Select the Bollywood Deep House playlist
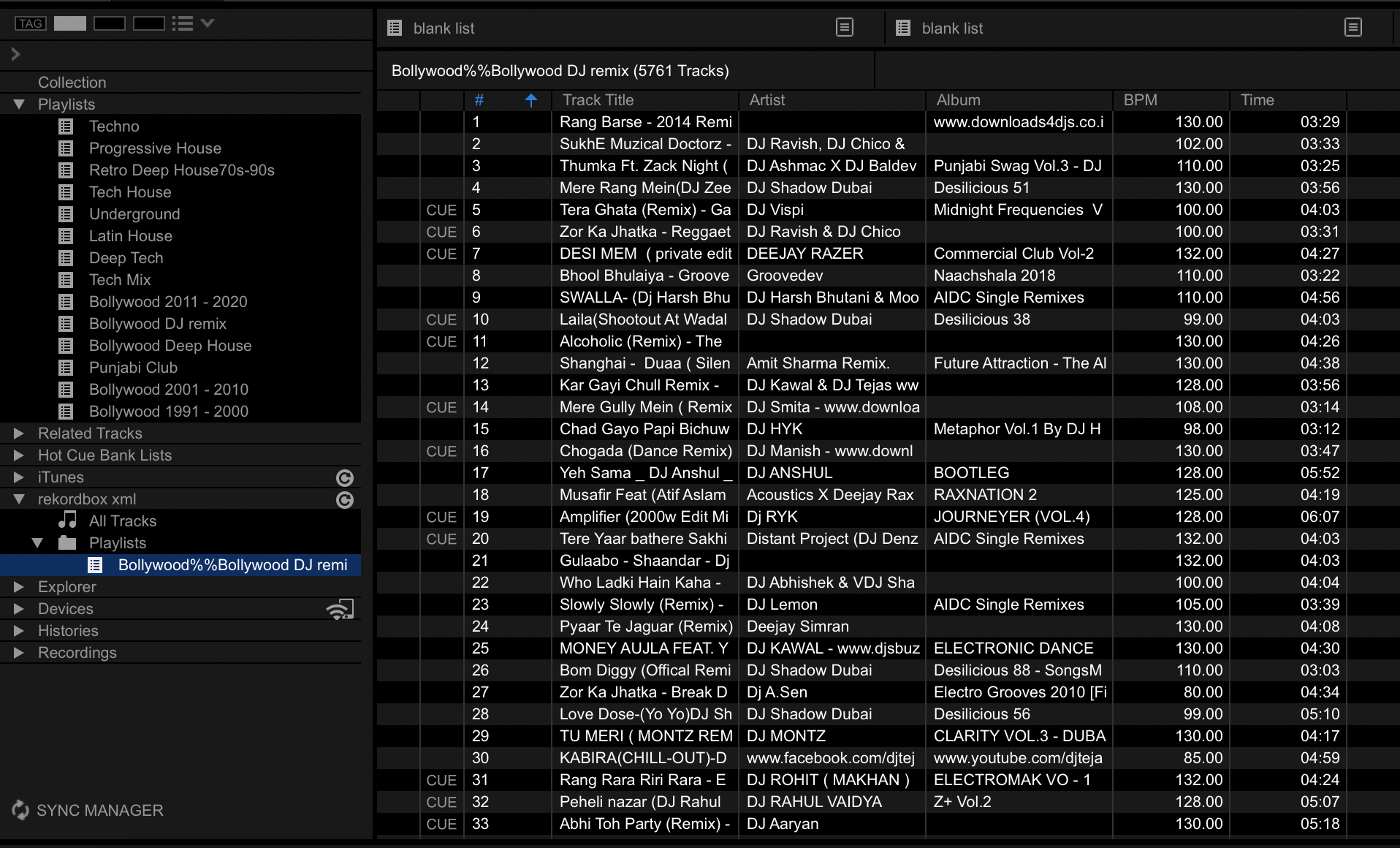This screenshot has width=1400, height=848. point(170,346)
